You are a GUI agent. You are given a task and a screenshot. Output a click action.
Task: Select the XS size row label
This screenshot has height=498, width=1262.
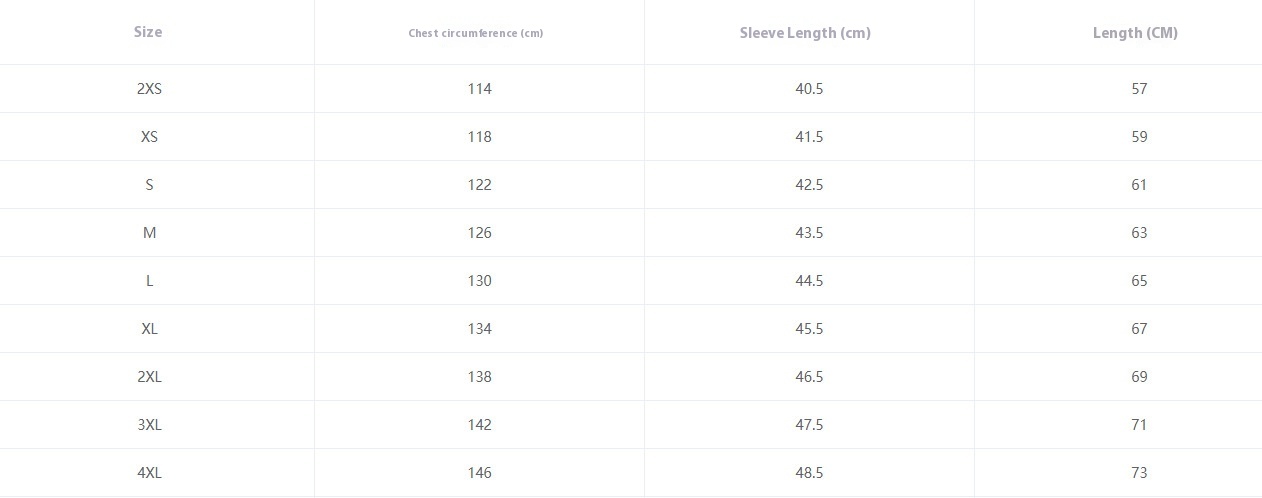click(149, 137)
